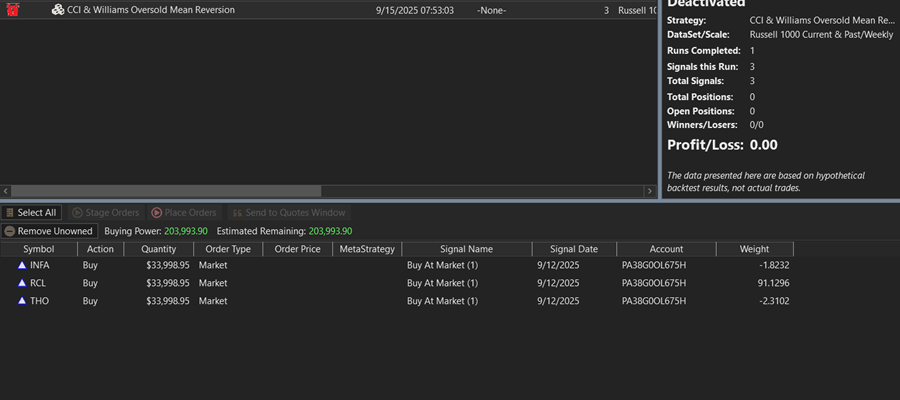The image size is (900, 400).
Task: Click the CCI & Williams strategy icon
Action: pyautogui.click(x=58, y=10)
